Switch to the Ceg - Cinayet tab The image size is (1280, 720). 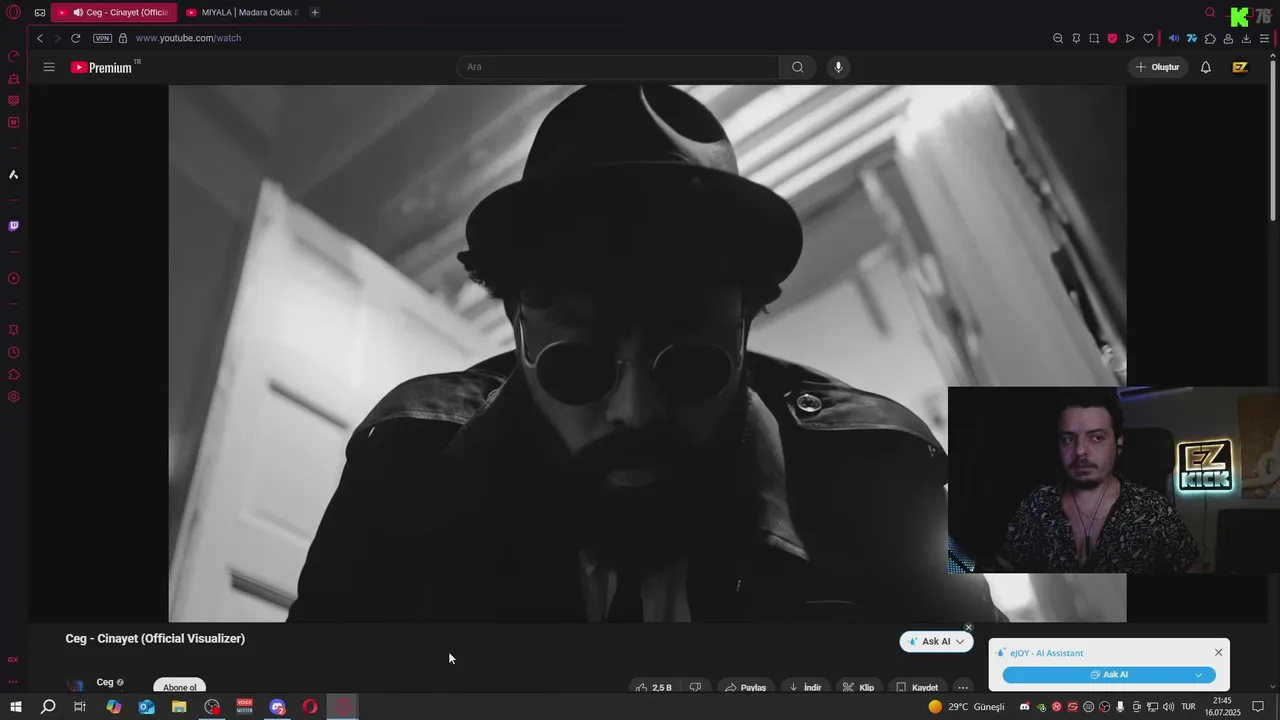pos(113,12)
